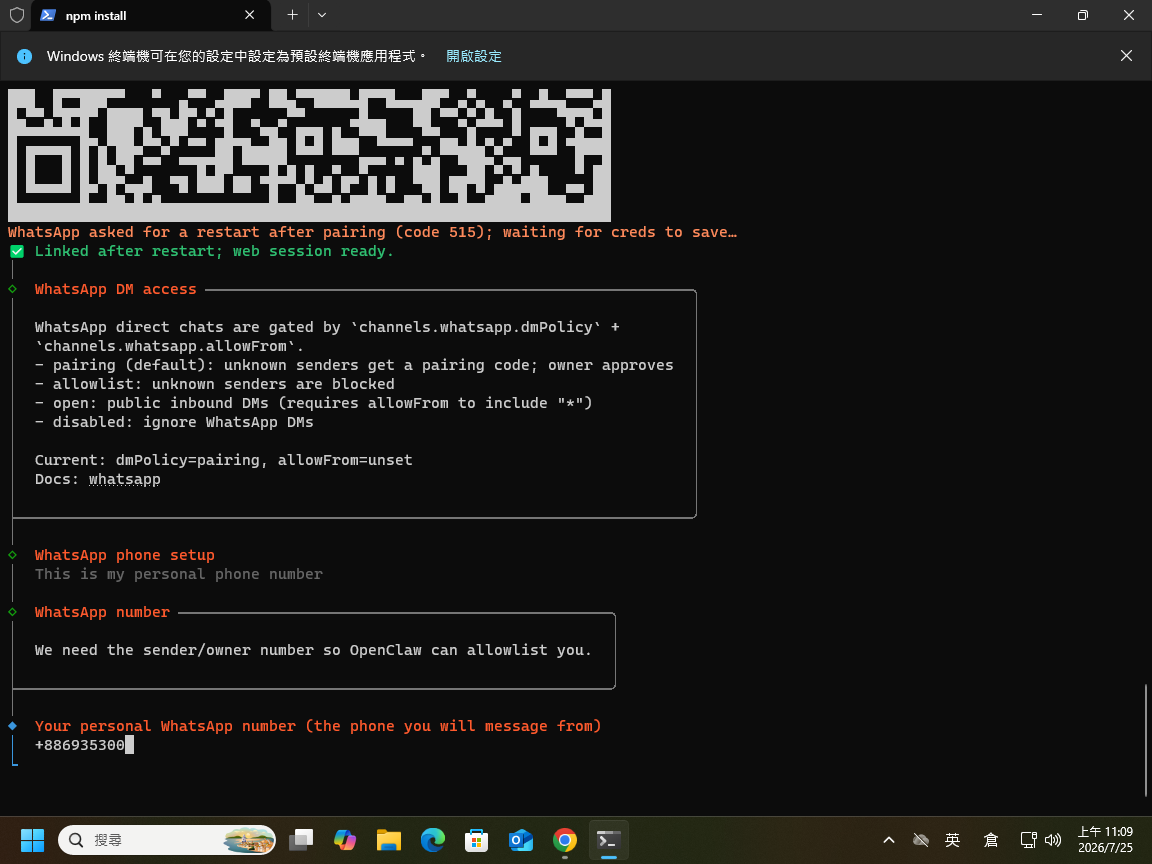Launch Copilot from taskbar
Image resolution: width=1152 pixels, height=864 pixels.
[345, 840]
